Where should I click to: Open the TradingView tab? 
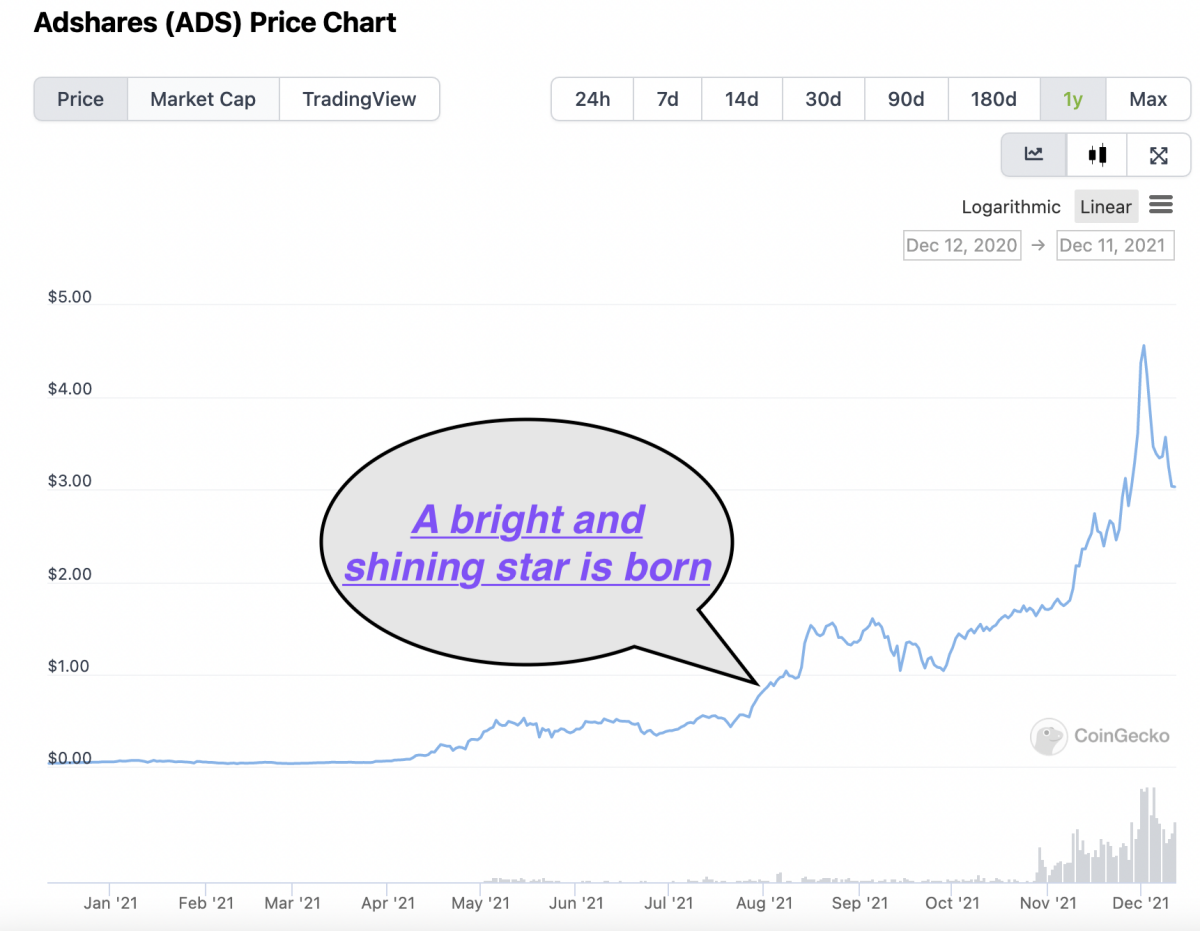tap(358, 99)
